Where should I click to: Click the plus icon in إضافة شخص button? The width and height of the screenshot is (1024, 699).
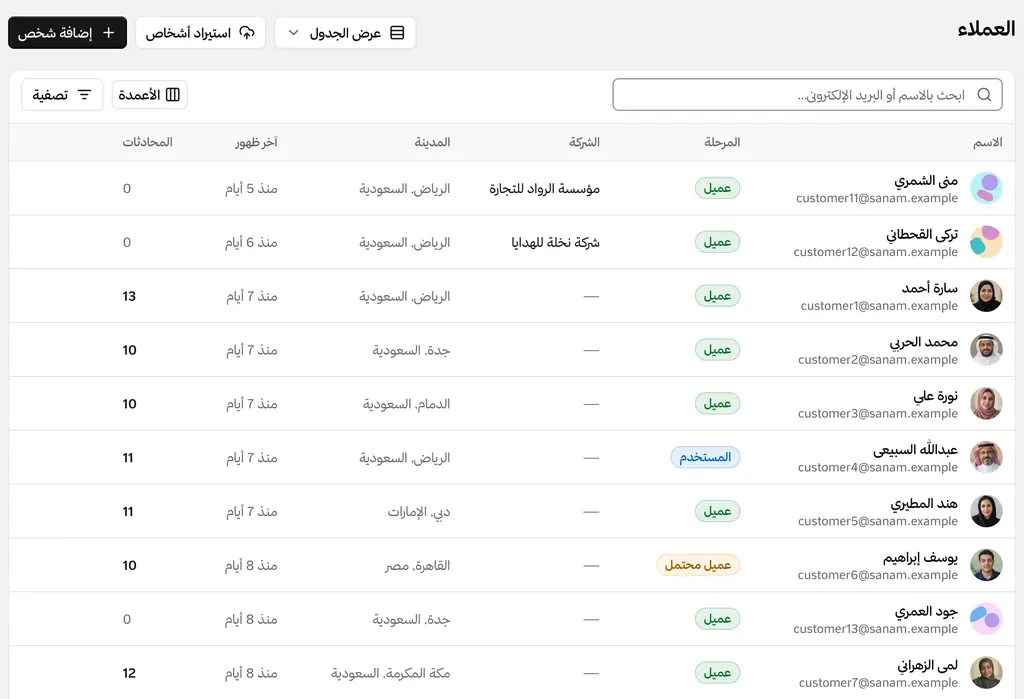[x=108, y=33]
